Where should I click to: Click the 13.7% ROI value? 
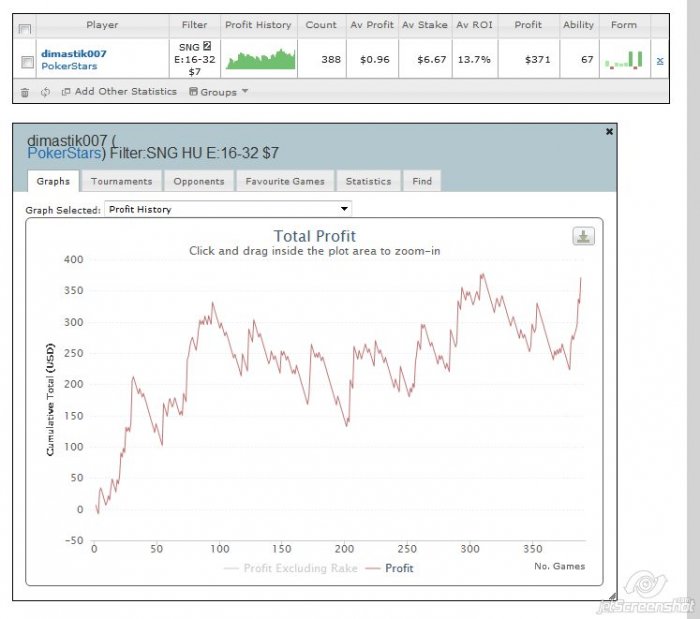tap(474, 59)
